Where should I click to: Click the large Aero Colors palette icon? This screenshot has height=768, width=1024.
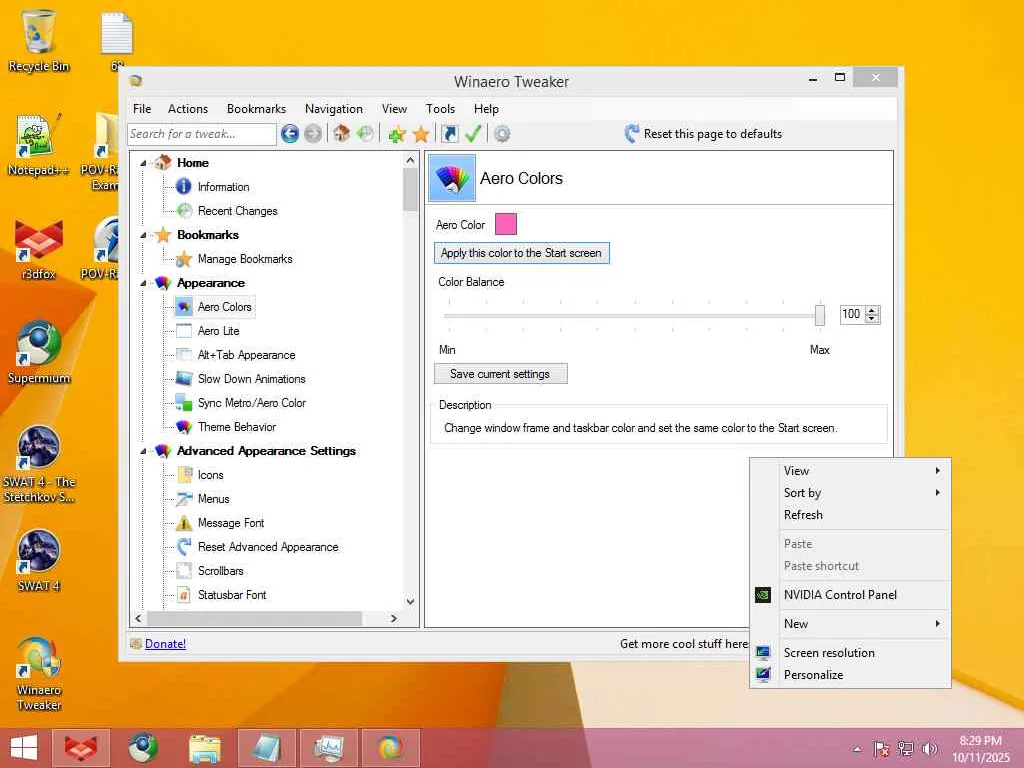pyautogui.click(x=452, y=178)
